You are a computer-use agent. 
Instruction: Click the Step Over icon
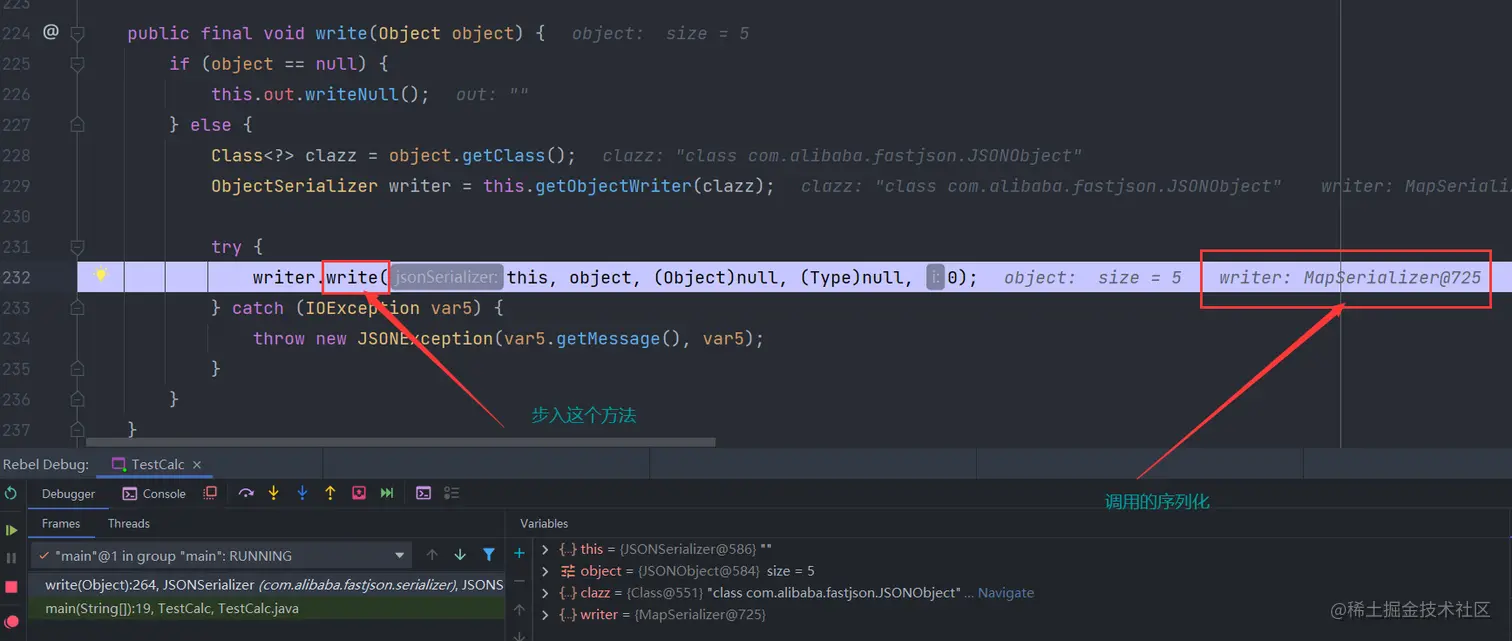pyautogui.click(x=246, y=493)
